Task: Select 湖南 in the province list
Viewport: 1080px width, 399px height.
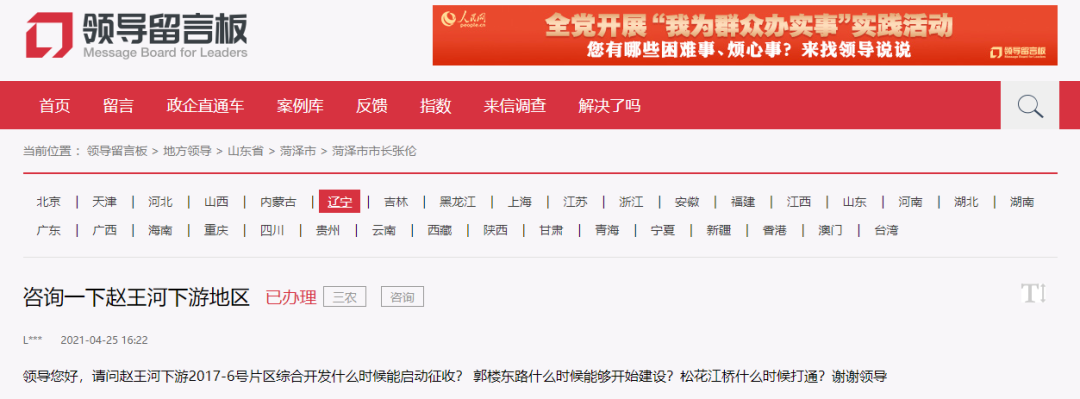Action: click(1022, 202)
